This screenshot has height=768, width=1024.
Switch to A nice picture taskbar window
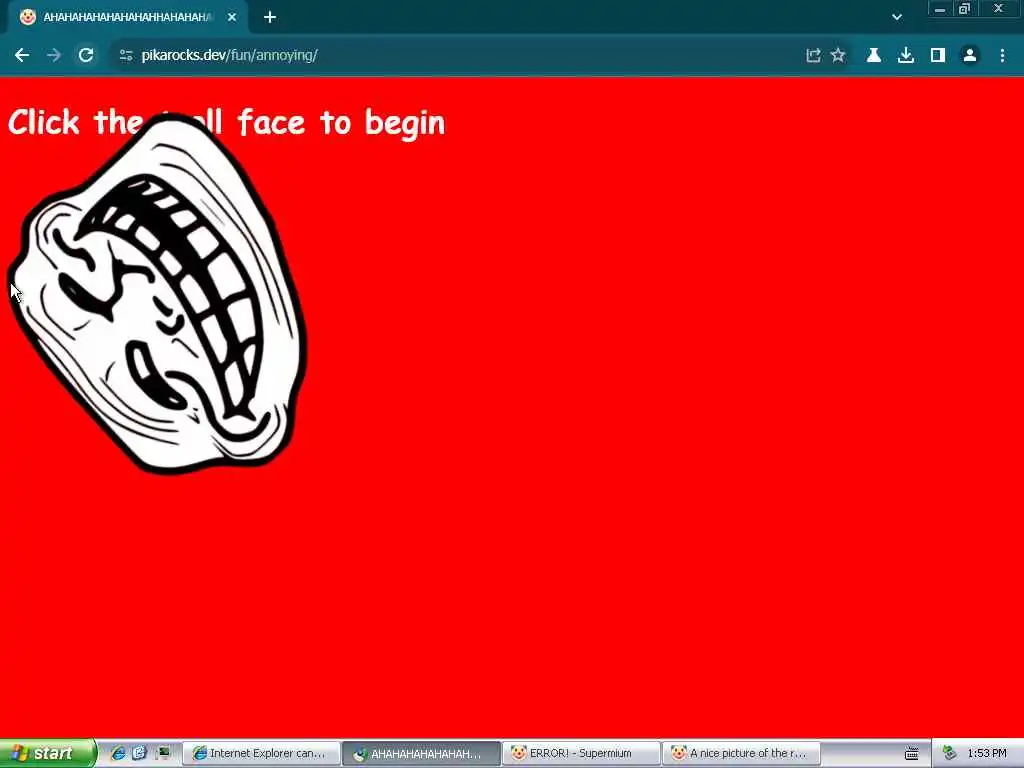click(741, 754)
